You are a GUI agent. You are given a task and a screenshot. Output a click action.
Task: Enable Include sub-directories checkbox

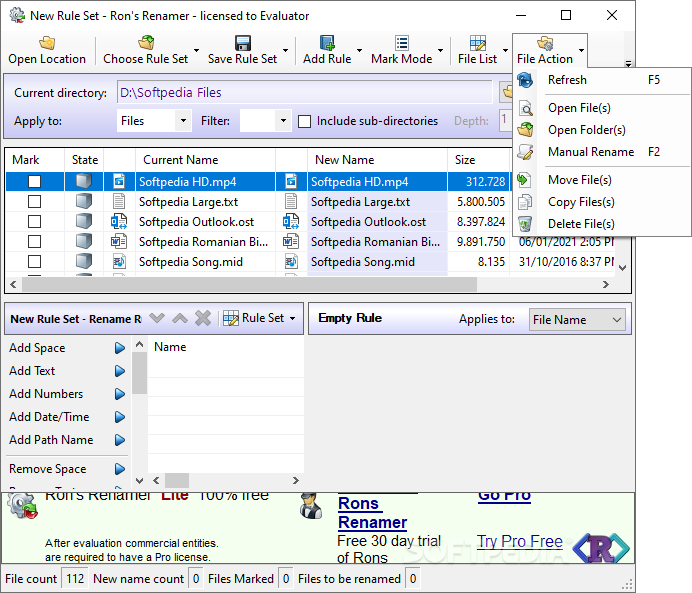click(x=305, y=121)
